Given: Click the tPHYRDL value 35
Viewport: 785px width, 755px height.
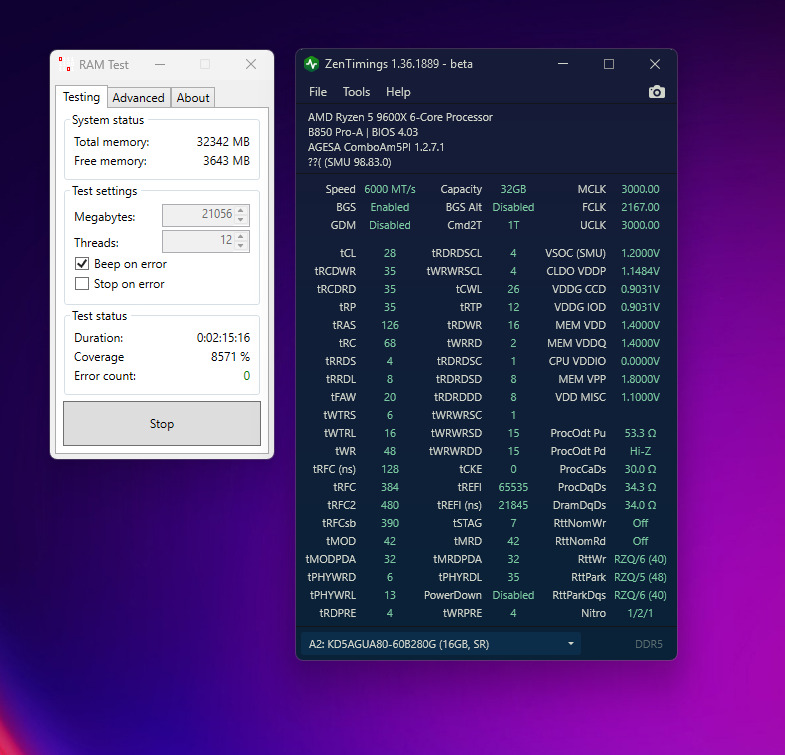Looking at the screenshot, I should click(x=513, y=577).
